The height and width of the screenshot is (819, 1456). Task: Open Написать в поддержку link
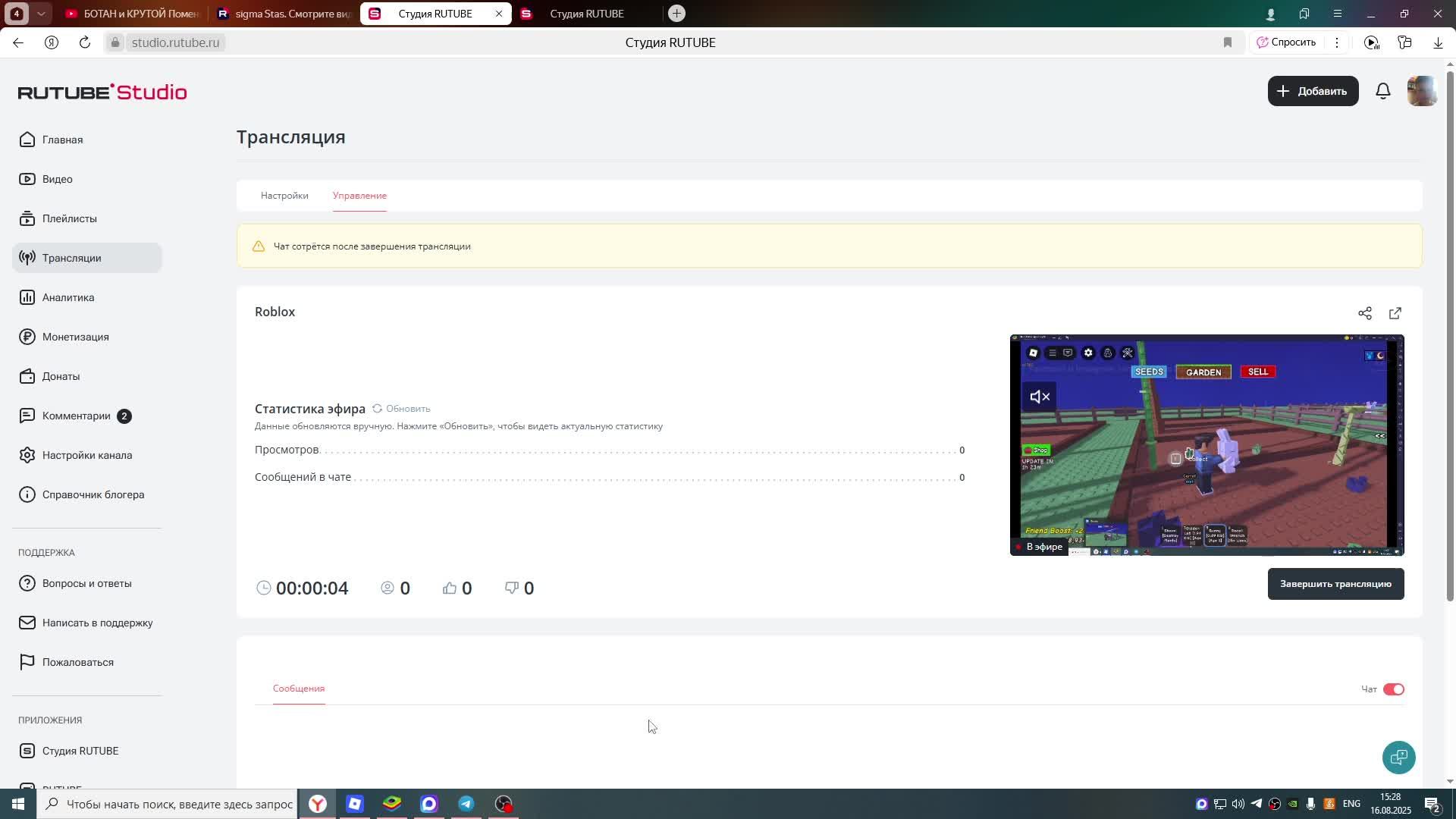(x=97, y=623)
